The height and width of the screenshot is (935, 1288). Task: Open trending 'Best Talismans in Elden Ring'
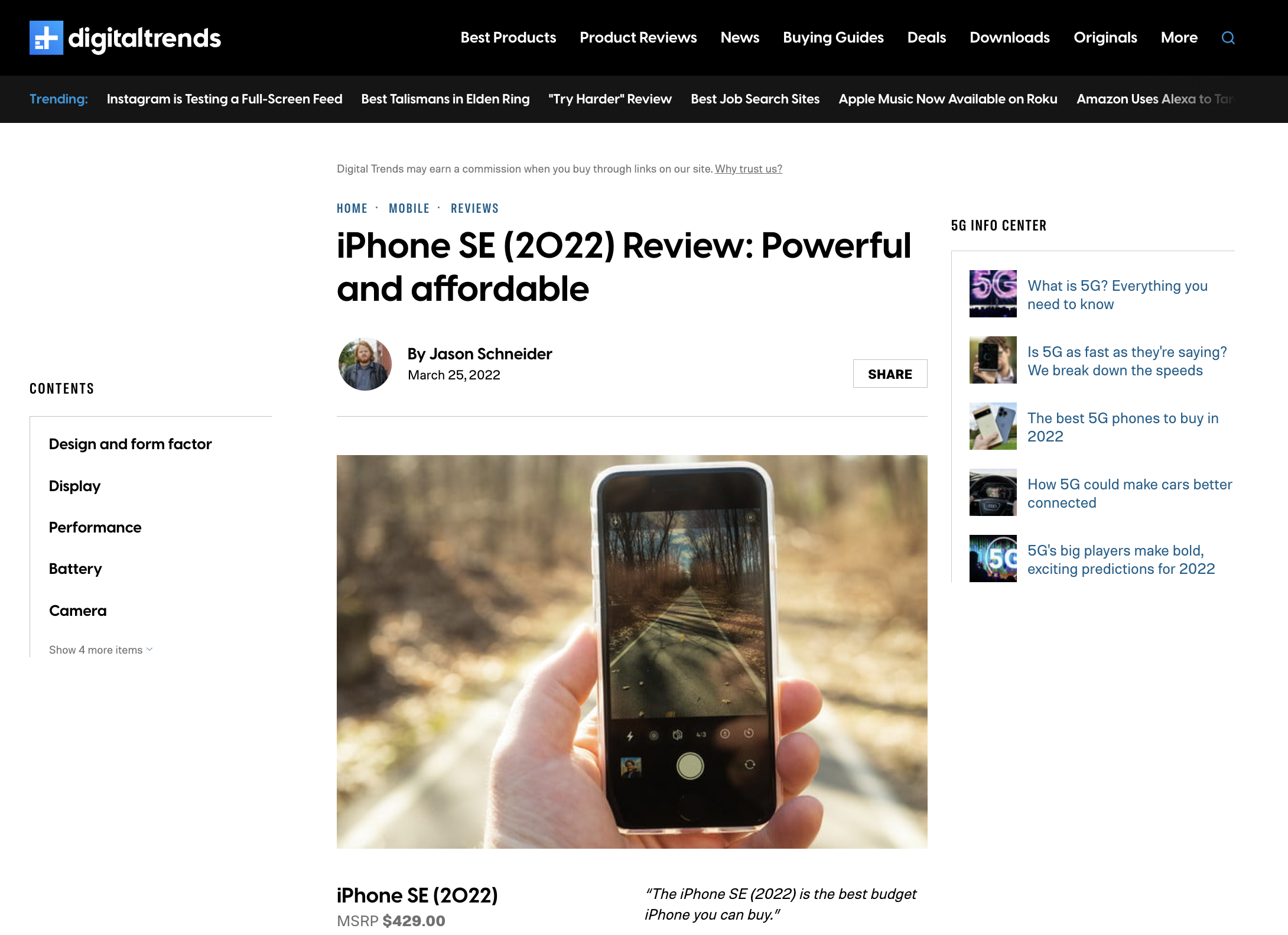pos(445,99)
